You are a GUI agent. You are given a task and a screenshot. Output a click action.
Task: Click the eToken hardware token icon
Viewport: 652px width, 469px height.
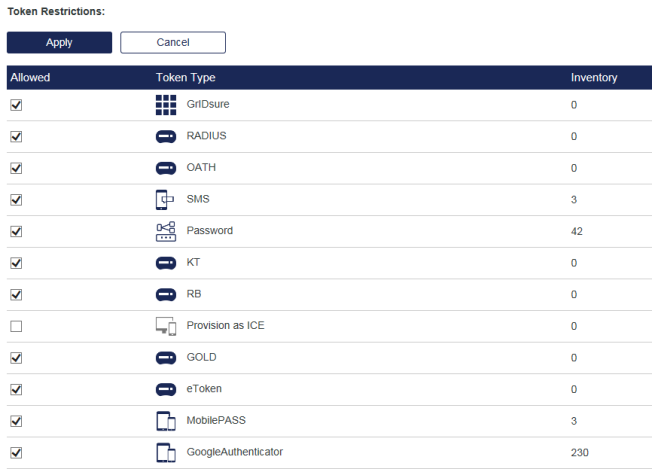(166, 389)
